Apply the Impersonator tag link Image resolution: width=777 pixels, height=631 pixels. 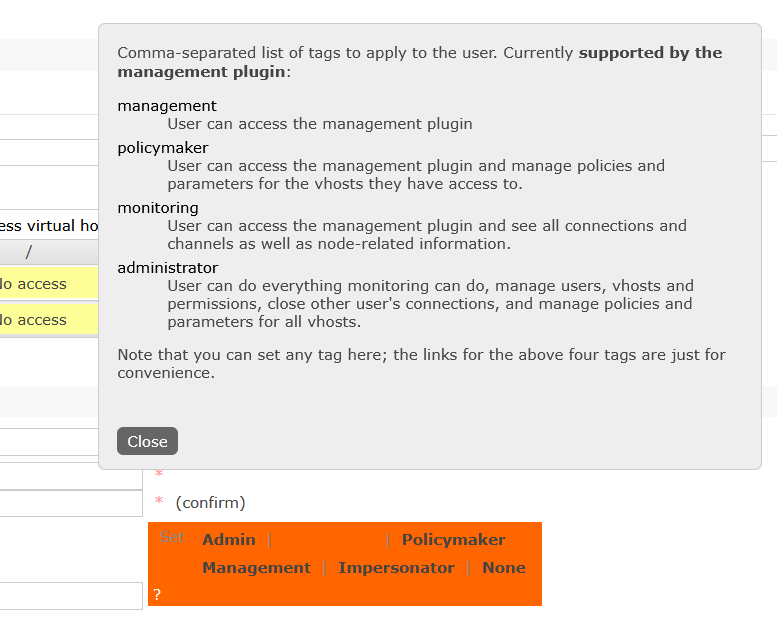tap(396, 568)
